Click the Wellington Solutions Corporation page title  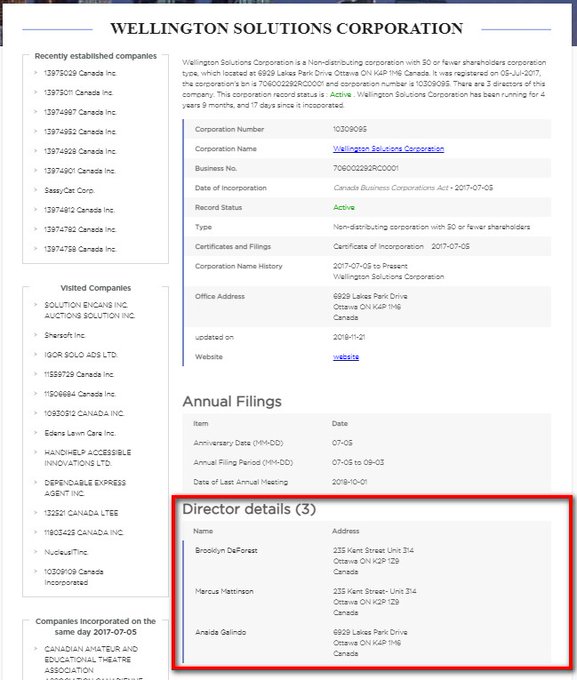tap(287, 29)
